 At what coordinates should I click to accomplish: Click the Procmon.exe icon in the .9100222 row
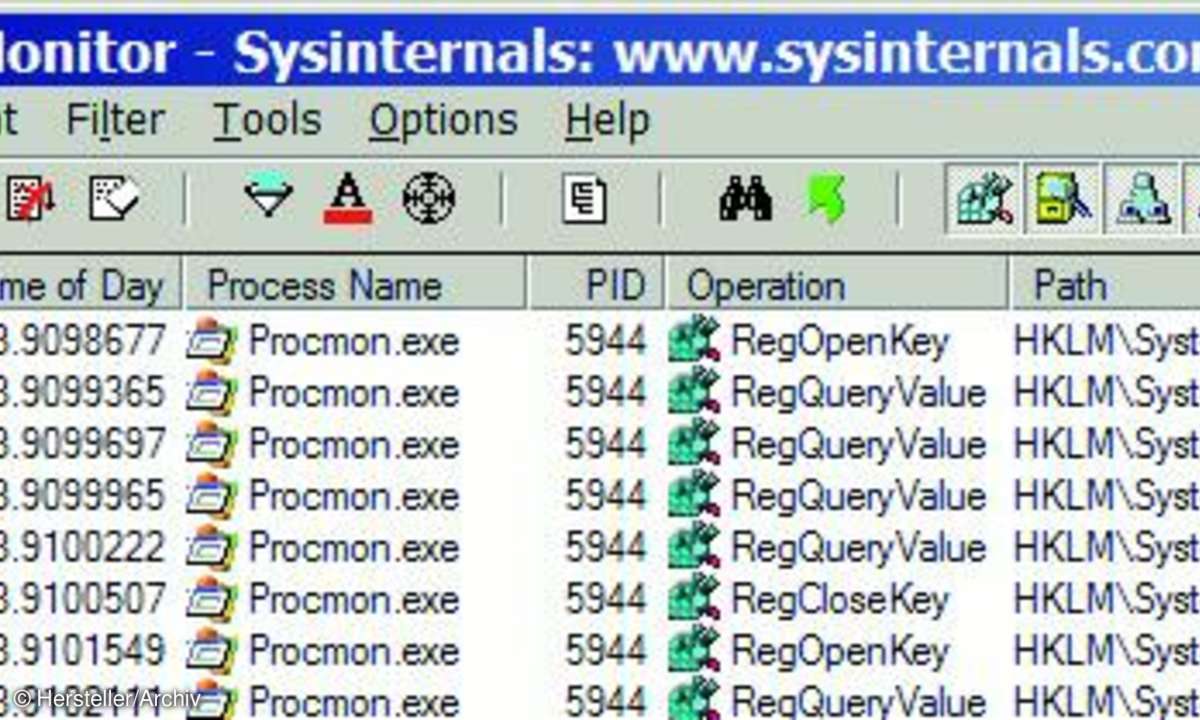pos(213,548)
